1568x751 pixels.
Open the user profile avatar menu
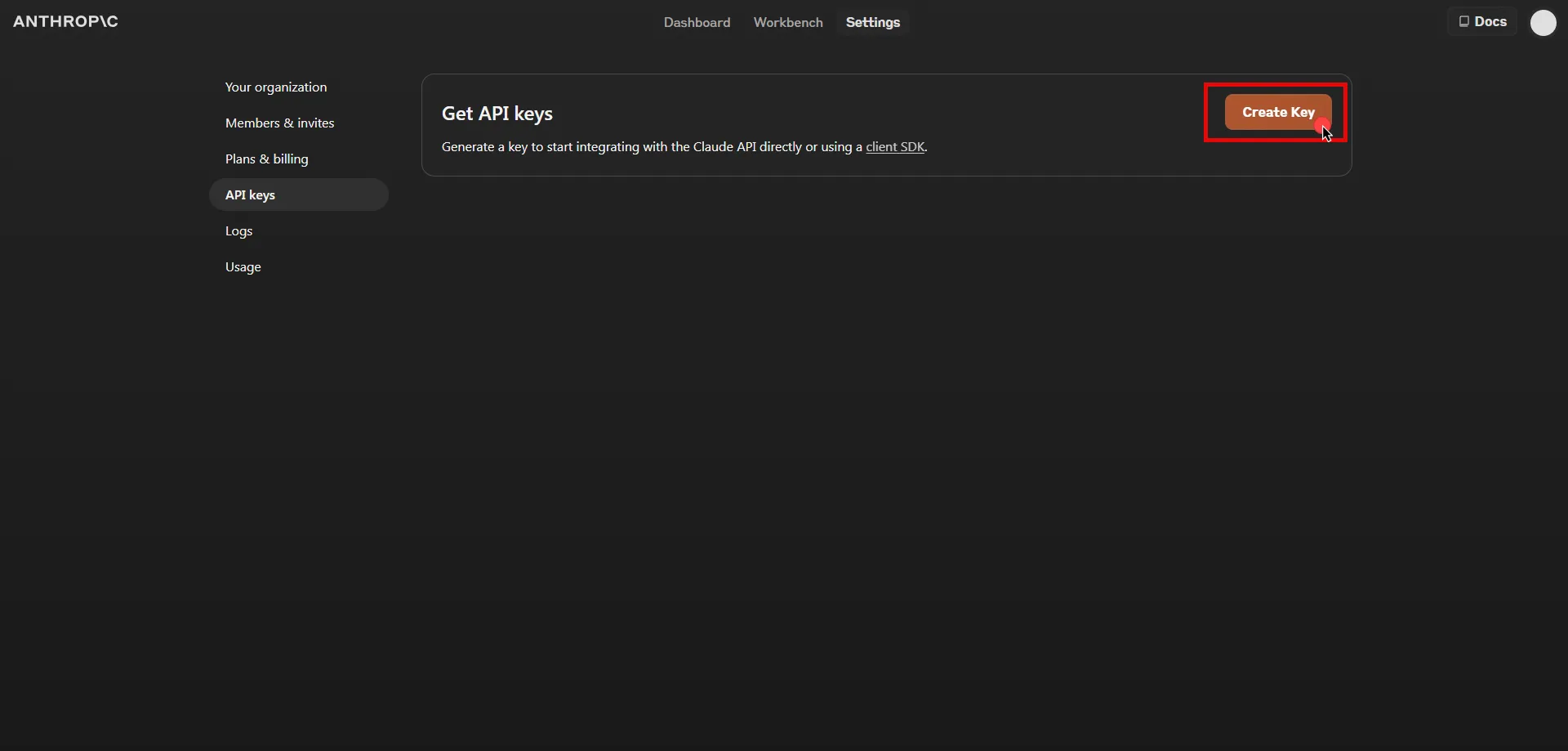[1543, 23]
